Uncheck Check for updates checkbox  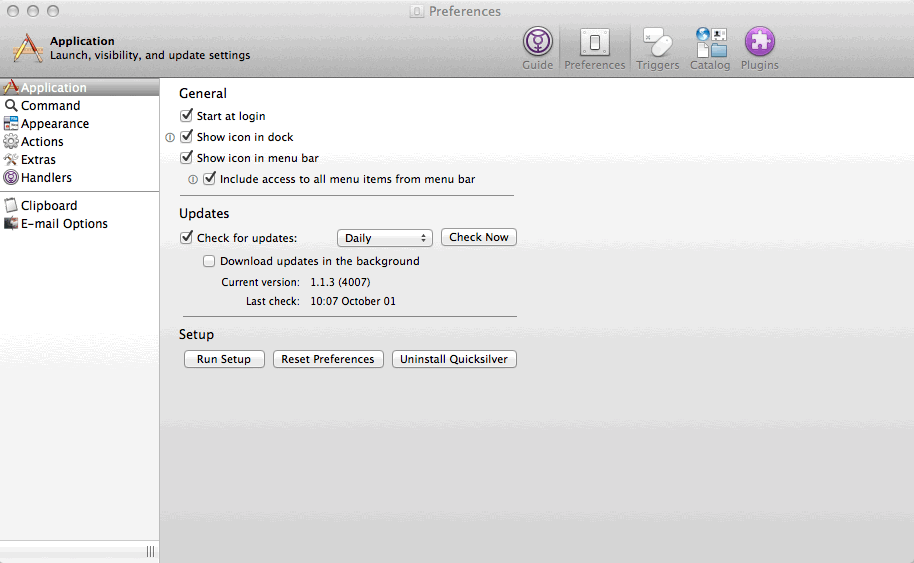pos(187,237)
